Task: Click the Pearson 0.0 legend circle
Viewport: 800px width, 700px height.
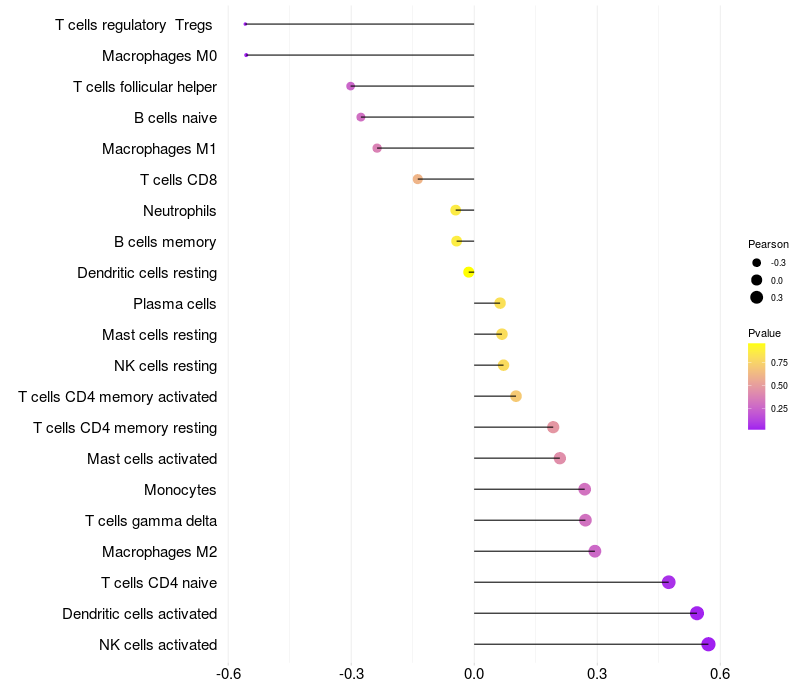Action: (x=757, y=280)
